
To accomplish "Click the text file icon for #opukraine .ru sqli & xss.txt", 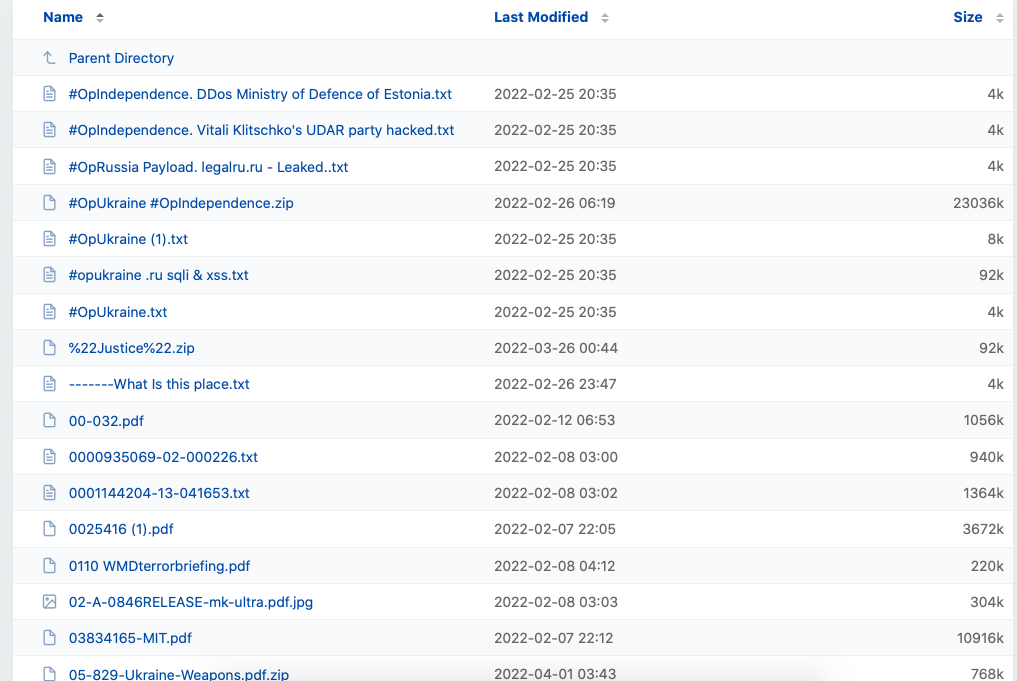I will pyautogui.click(x=49, y=275).
